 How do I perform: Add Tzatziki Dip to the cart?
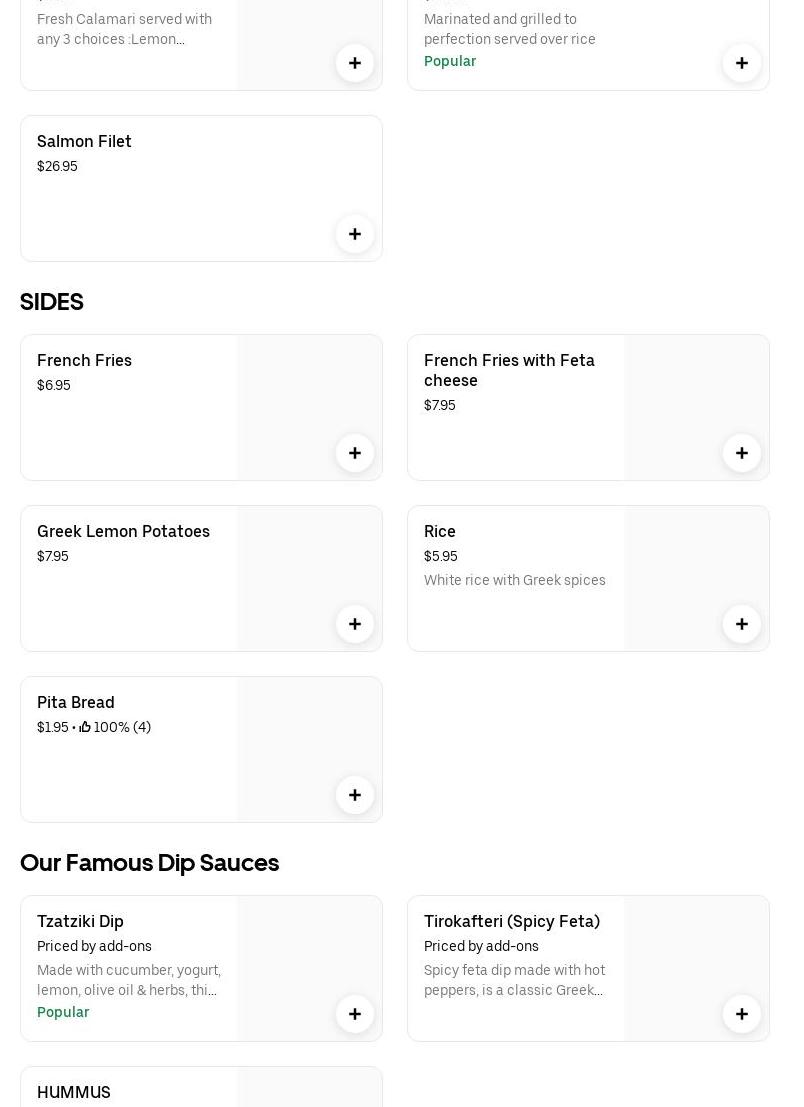[x=355, y=1014]
